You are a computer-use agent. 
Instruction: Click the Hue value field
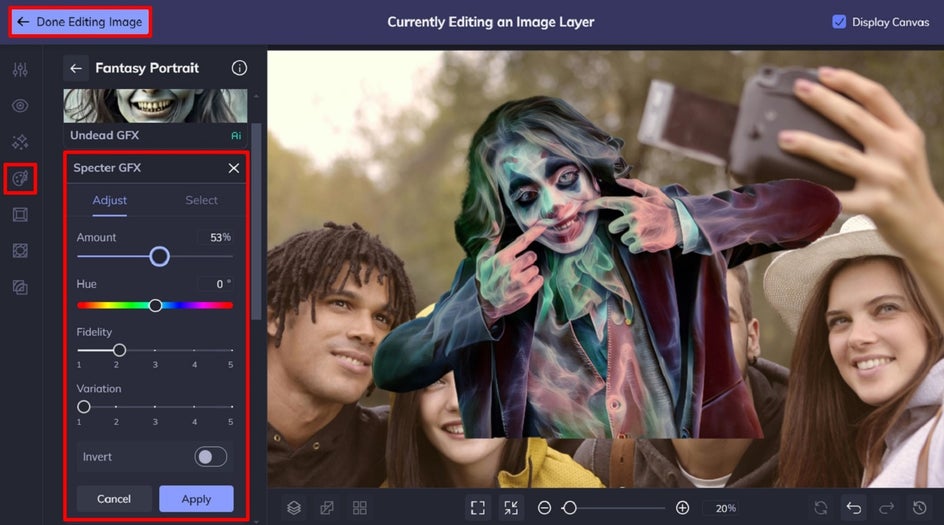coord(217,284)
